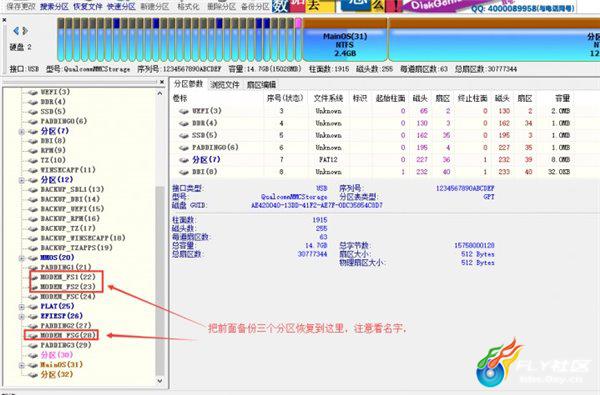Click the MainOS(31) partition icon in tree
Image resolution: width=600 pixels, height=395 pixels.
[34, 365]
